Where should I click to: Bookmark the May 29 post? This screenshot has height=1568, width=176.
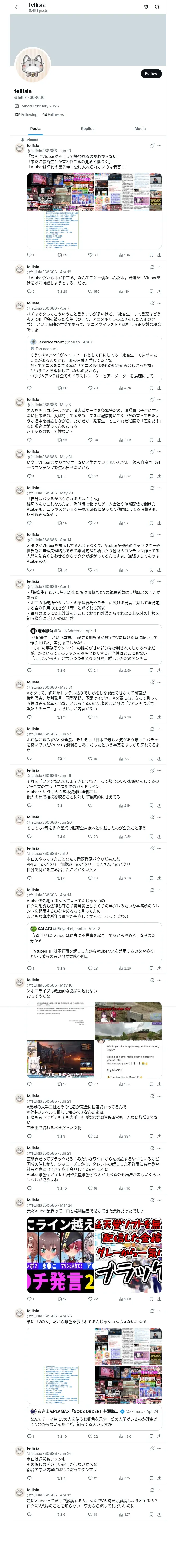[151, 523]
